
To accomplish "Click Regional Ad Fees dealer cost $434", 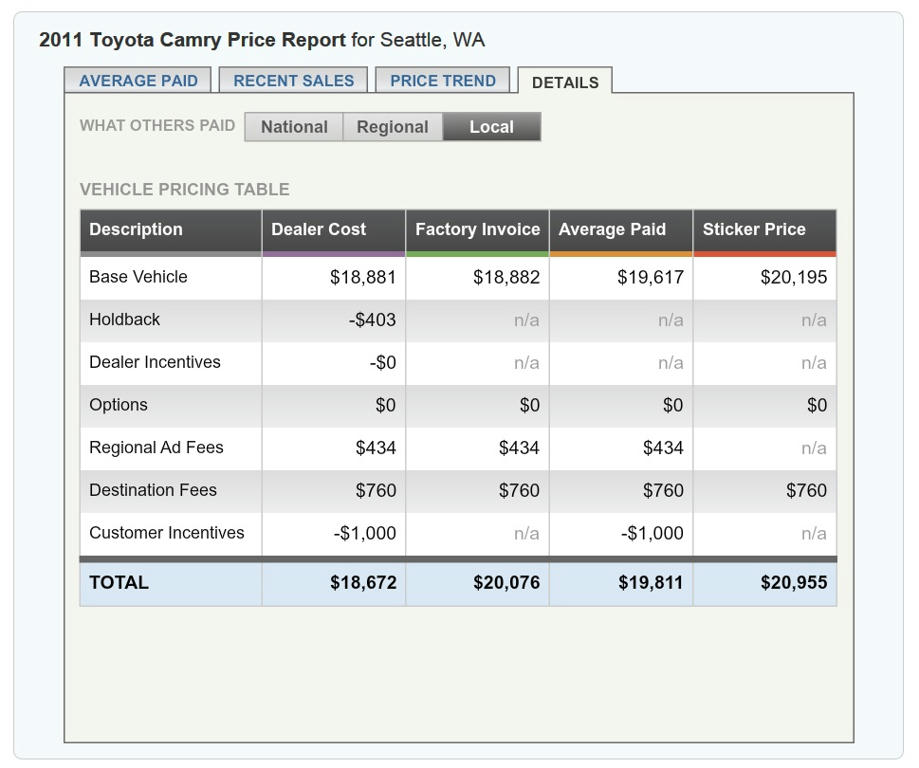I will [376, 448].
